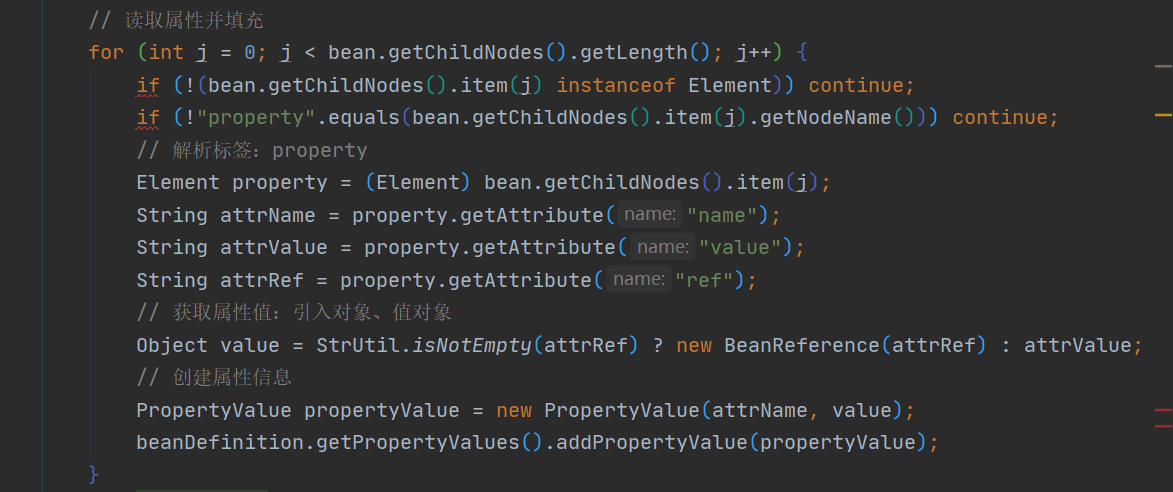Click the "ref" string literal argument
Screen dimensions: 1173x492
[705, 280]
